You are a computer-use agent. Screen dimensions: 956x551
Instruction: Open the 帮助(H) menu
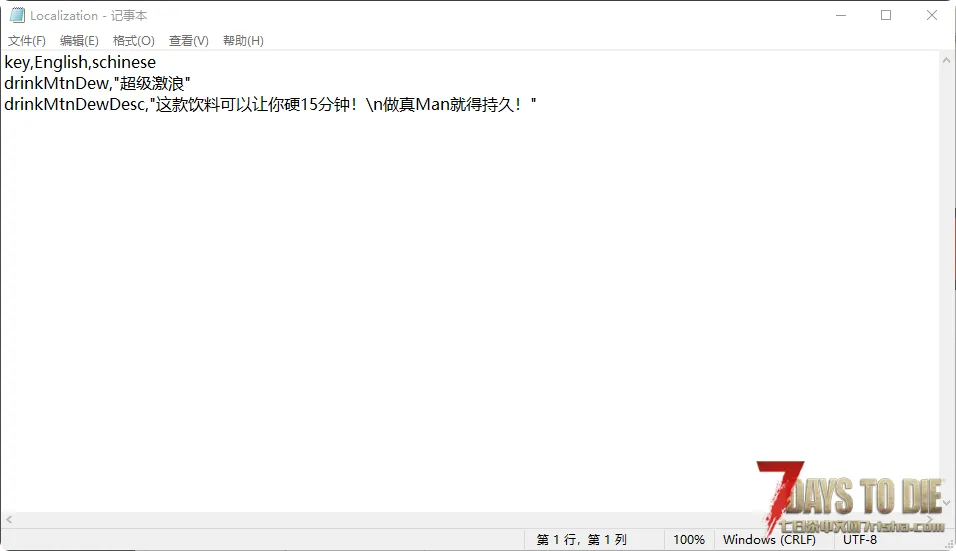click(243, 41)
